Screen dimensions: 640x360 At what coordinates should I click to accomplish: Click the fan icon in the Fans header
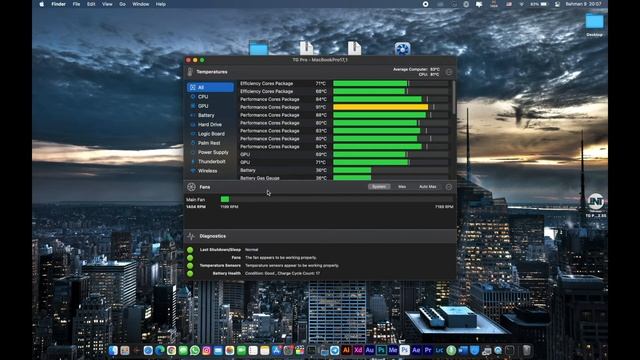(191, 187)
